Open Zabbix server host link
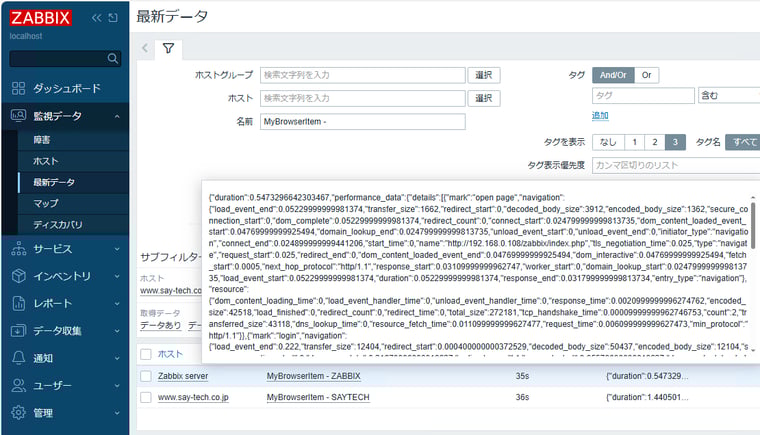Image resolution: width=760 pixels, height=435 pixels. [183, 376]
